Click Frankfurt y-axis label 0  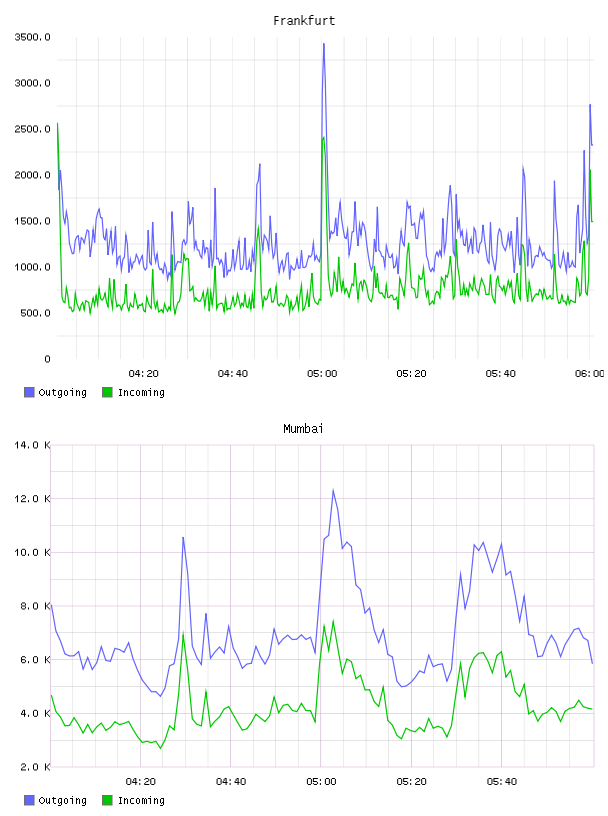tap(47, 359)
